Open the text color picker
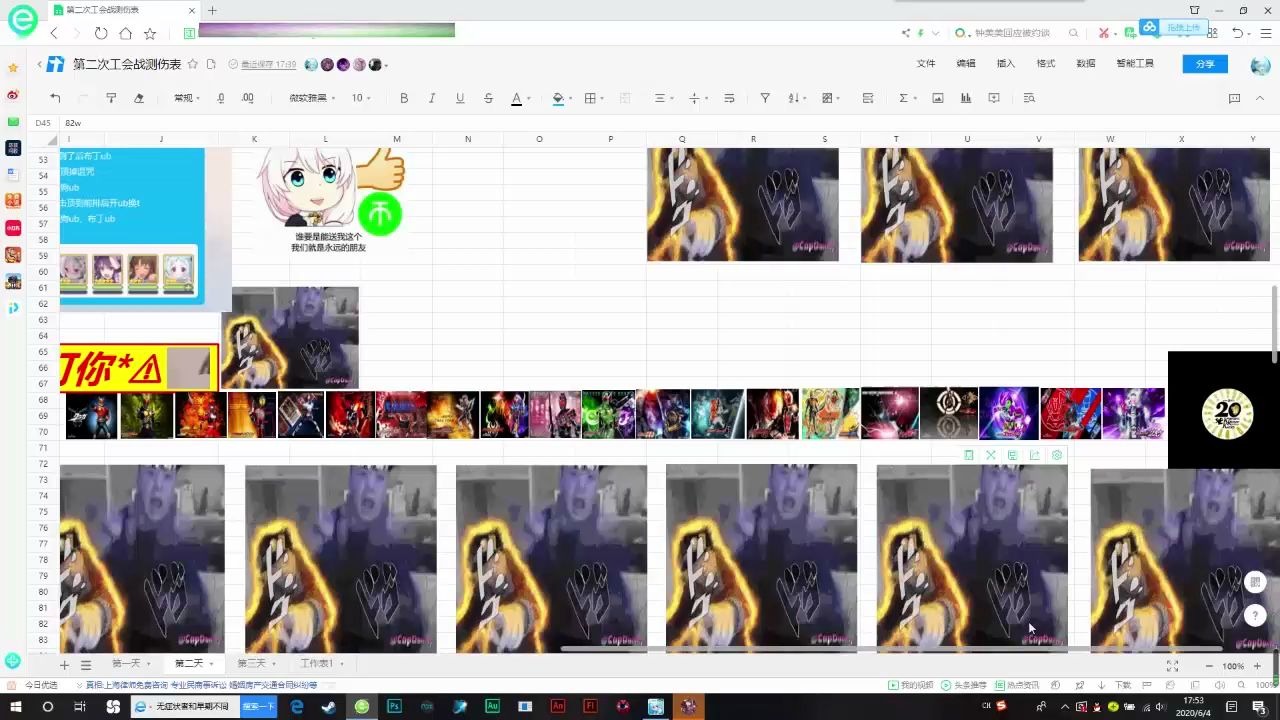 (x=516, y=98)
